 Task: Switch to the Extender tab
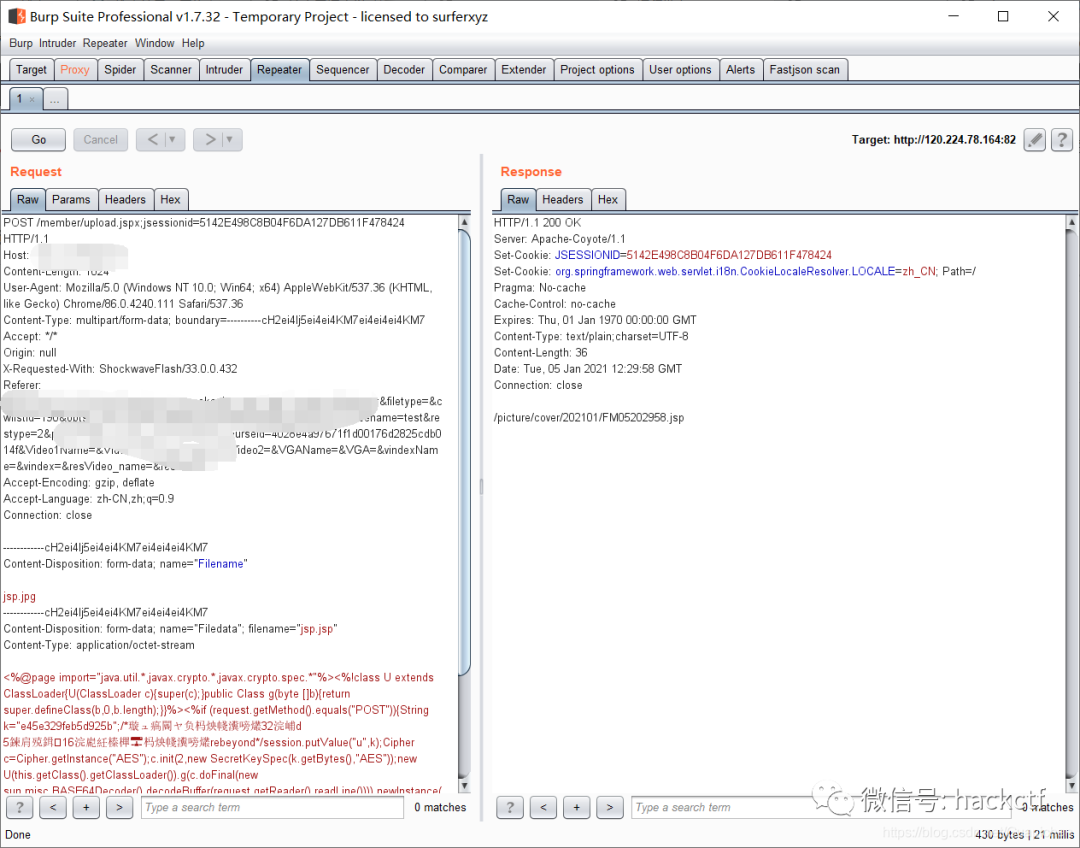[523, 70]
